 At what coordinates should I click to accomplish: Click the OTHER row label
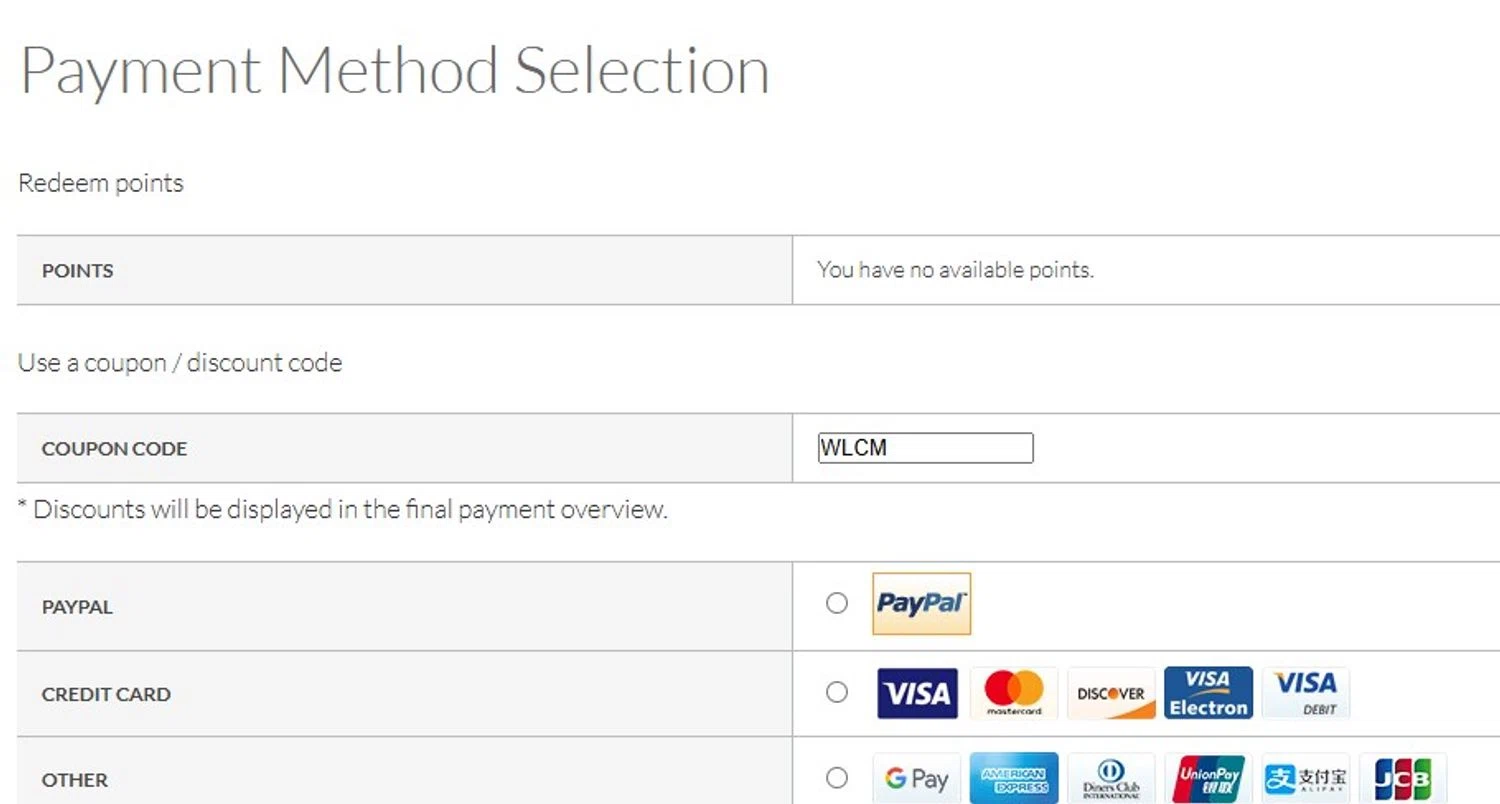click(75, 780)
